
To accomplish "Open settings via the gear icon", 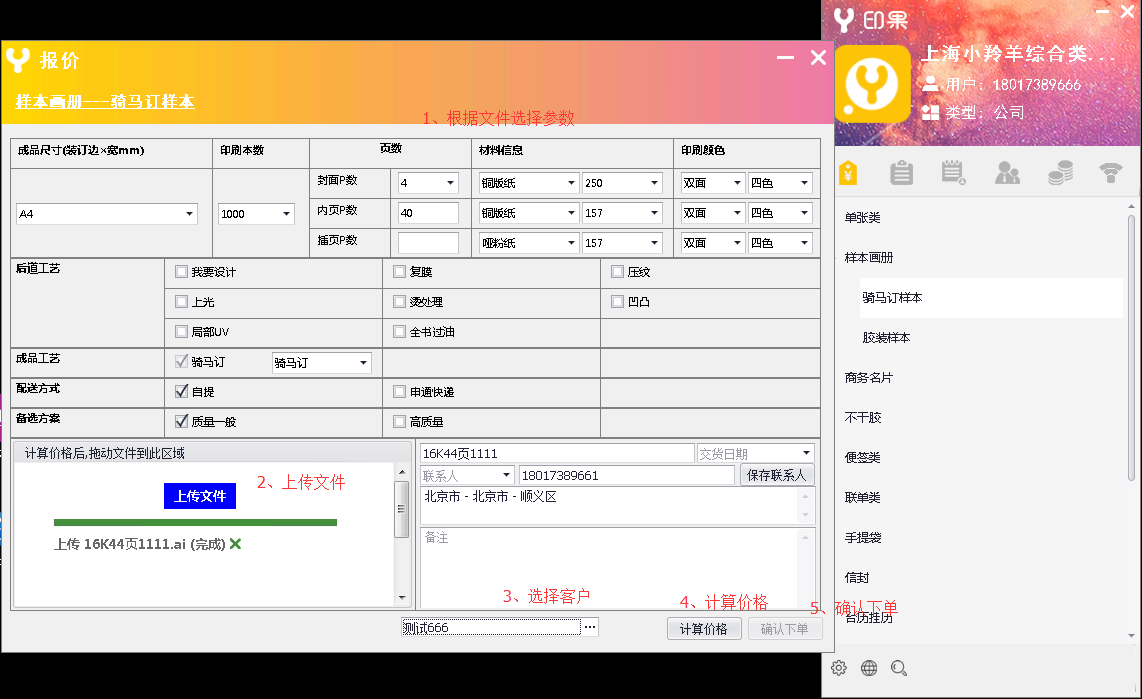I will tap(839, 668).
